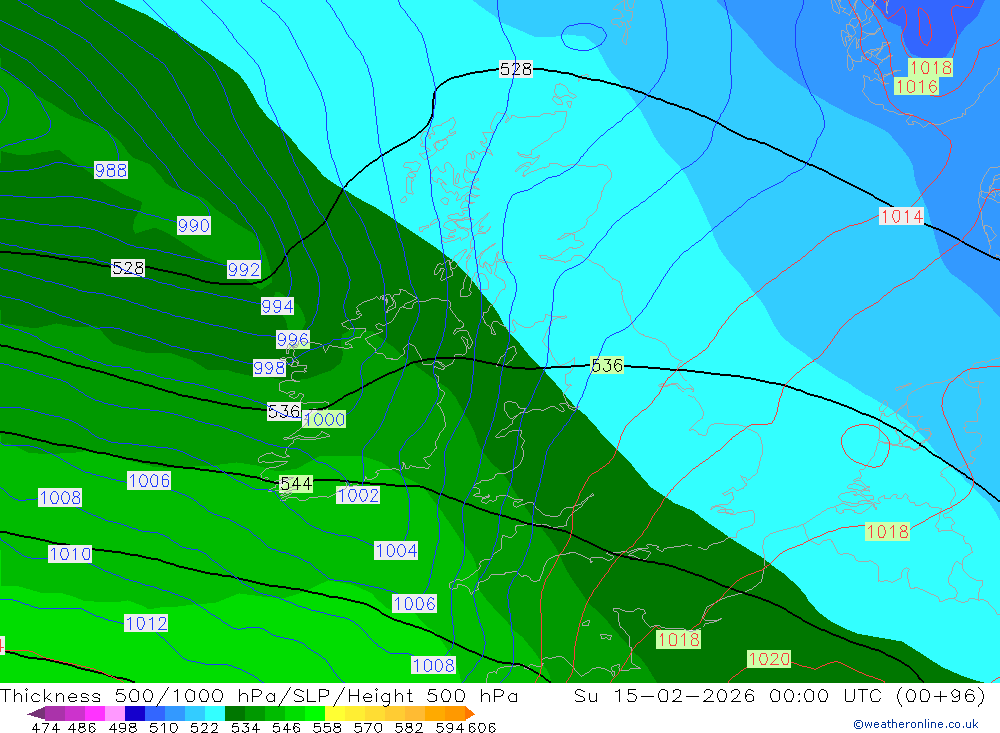Select legend value 534
1000x733 pixels.
246,727
